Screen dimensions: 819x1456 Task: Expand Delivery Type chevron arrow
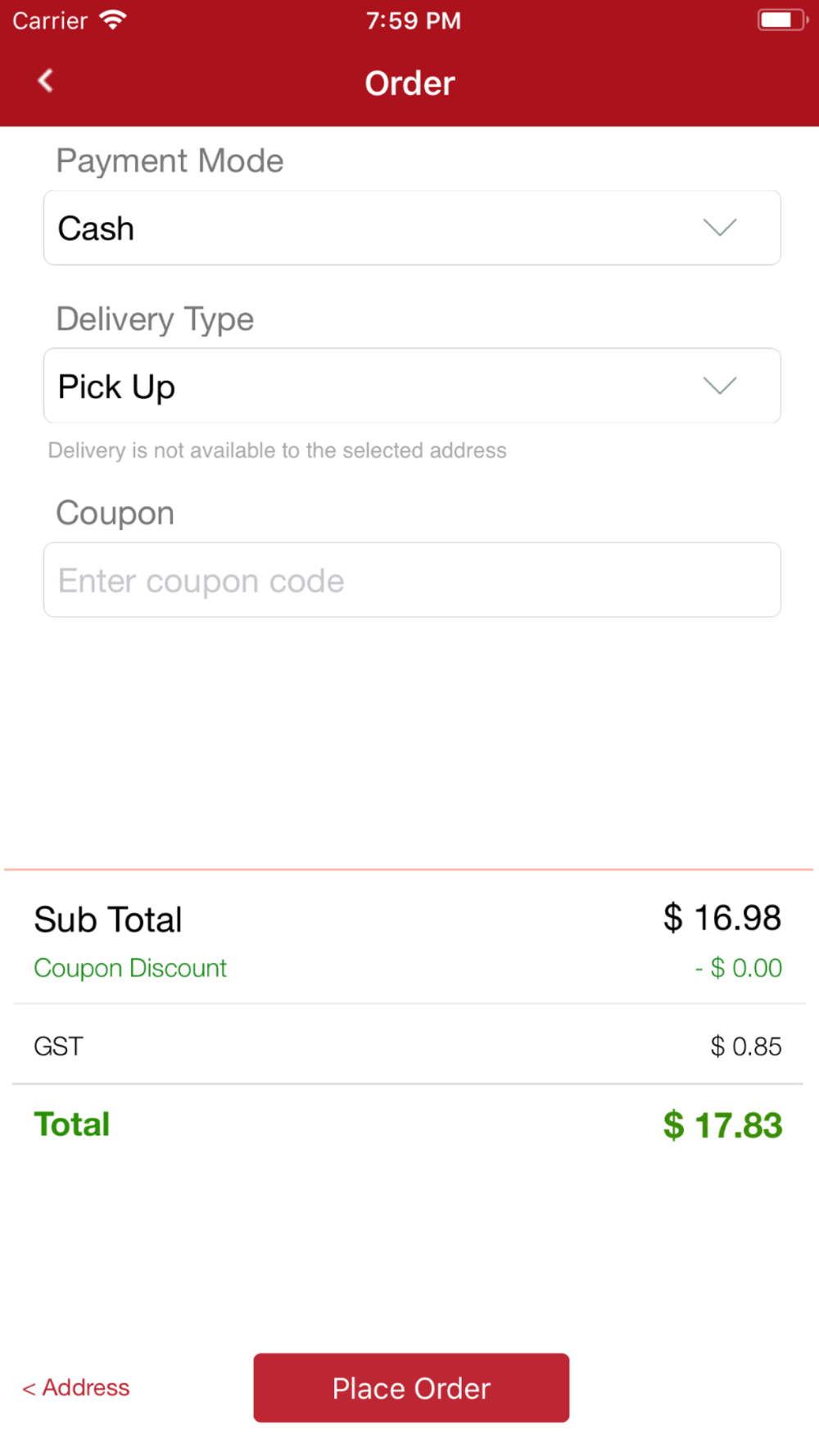(x=720, y=385)
